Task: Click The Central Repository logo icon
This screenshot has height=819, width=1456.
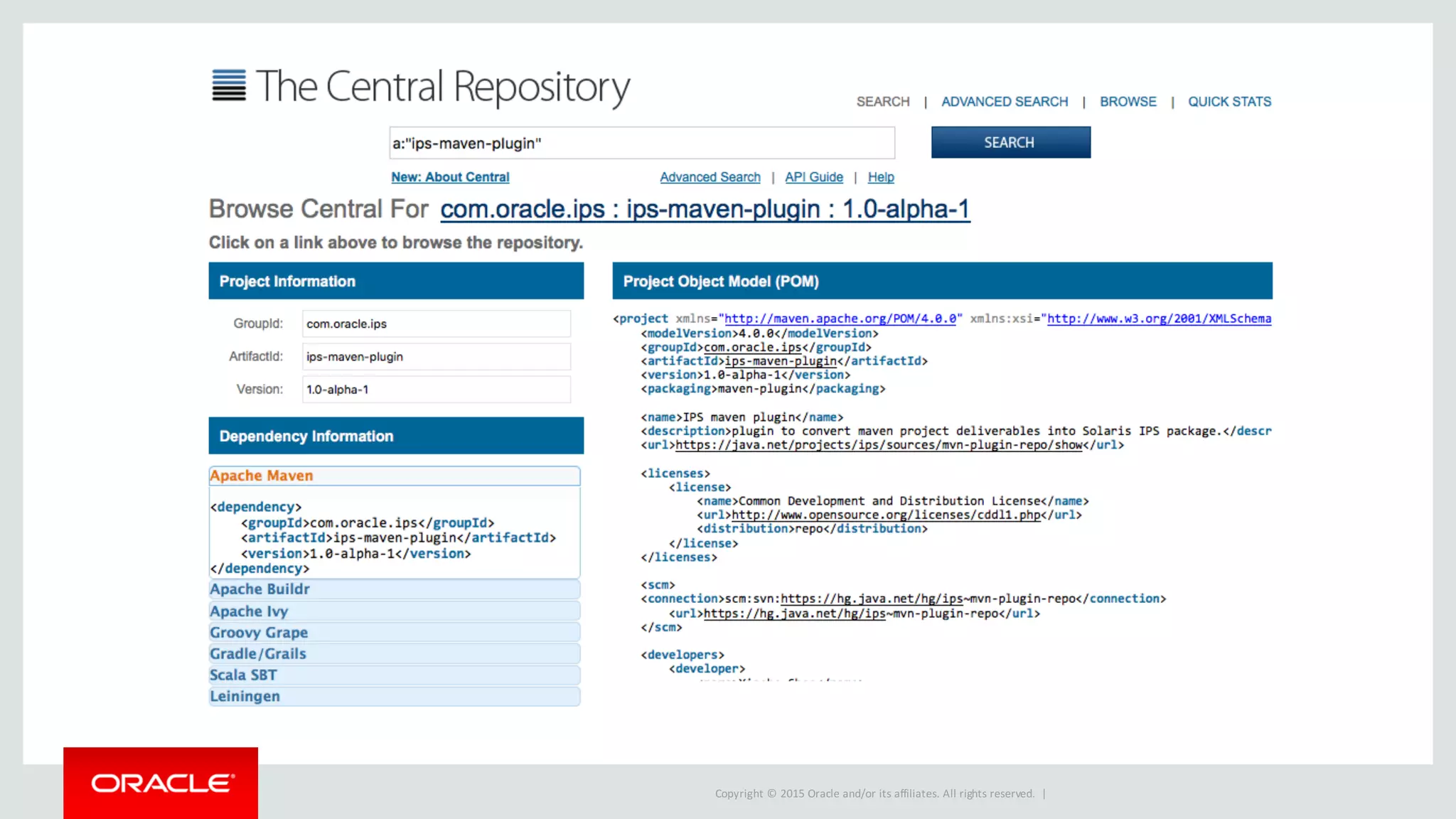Action: coord(229,85)
